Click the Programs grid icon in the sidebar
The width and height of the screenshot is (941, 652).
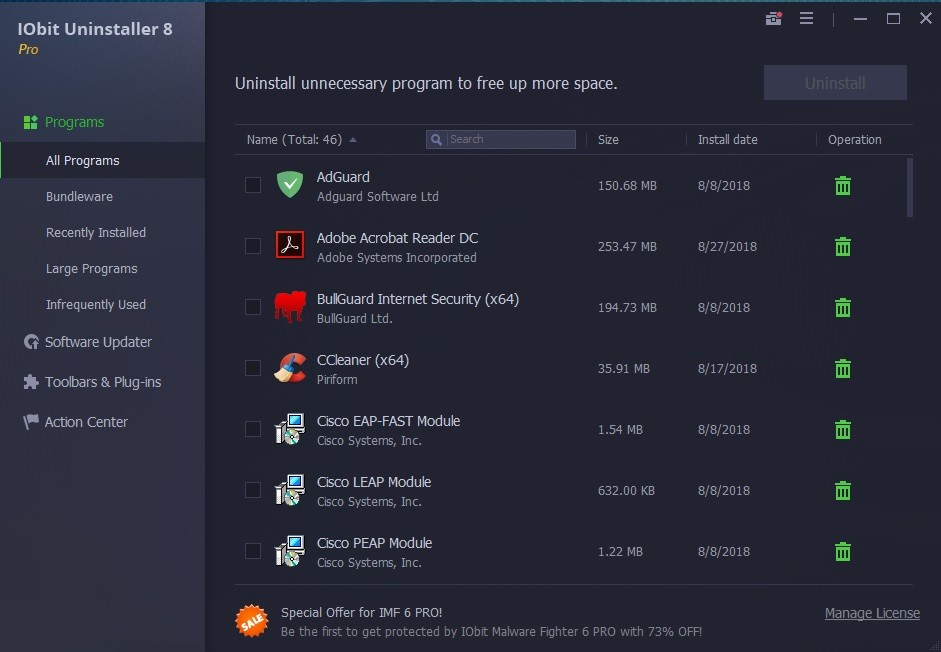[30, 122]
